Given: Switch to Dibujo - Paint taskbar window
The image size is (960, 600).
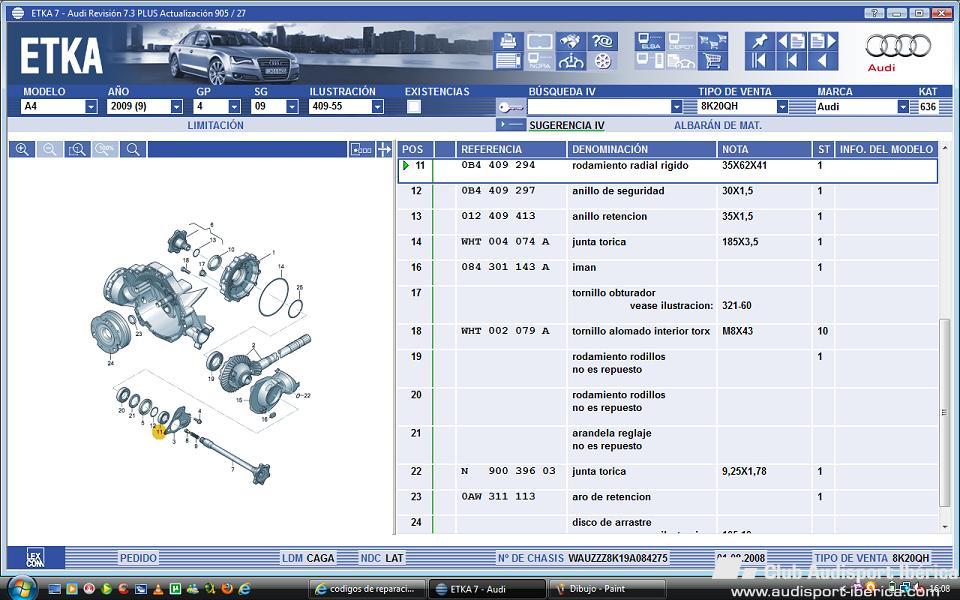Looking at the screenshot, I should pyautogui.click(x=606, y=589).
